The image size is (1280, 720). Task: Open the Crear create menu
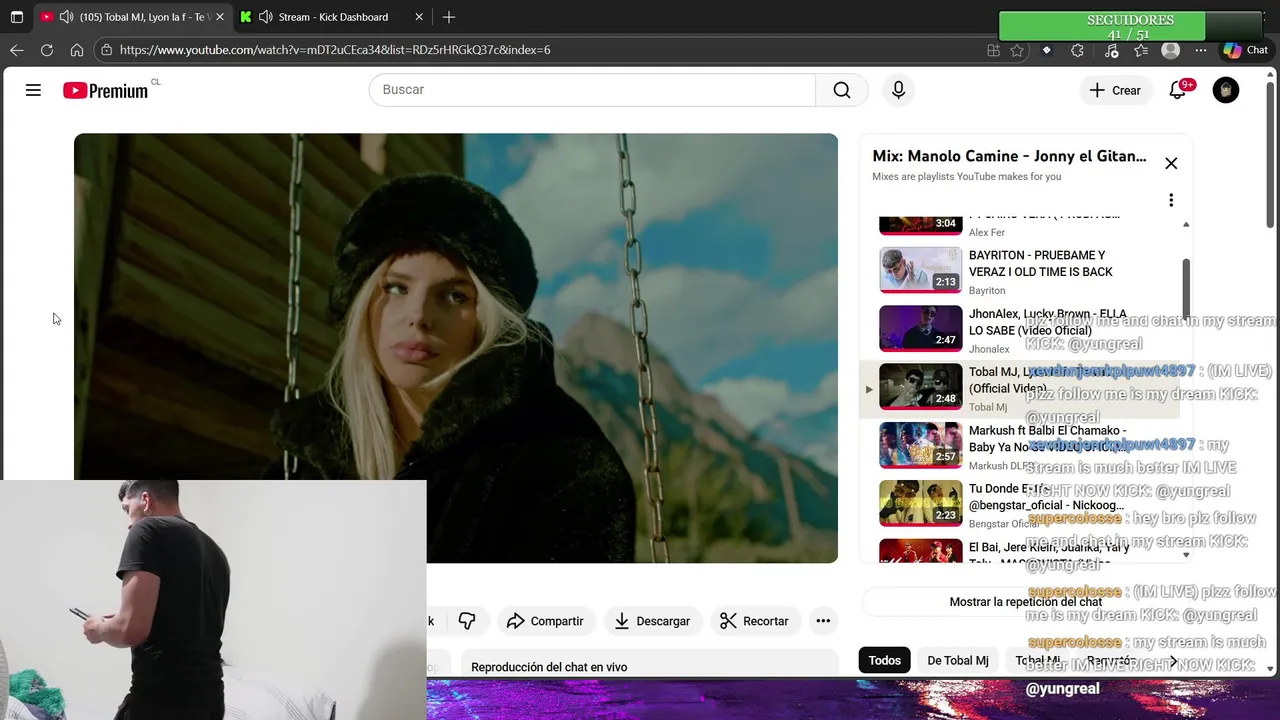pos(1115,90)
